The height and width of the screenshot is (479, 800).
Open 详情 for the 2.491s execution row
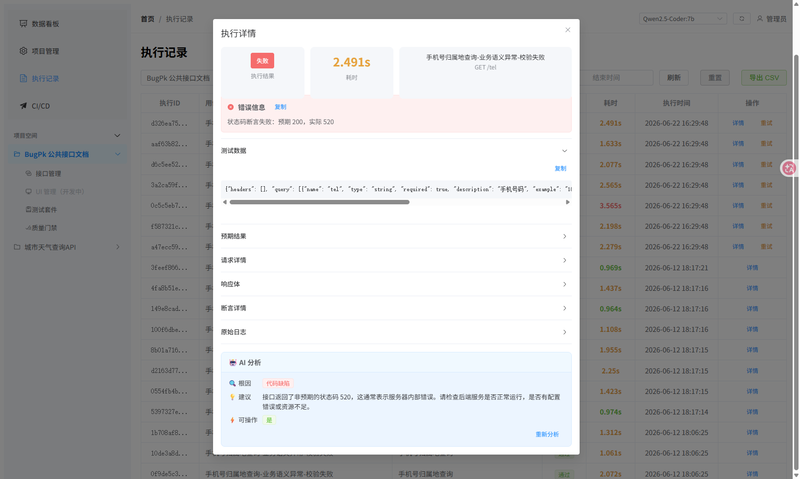[x=738, y=123]
